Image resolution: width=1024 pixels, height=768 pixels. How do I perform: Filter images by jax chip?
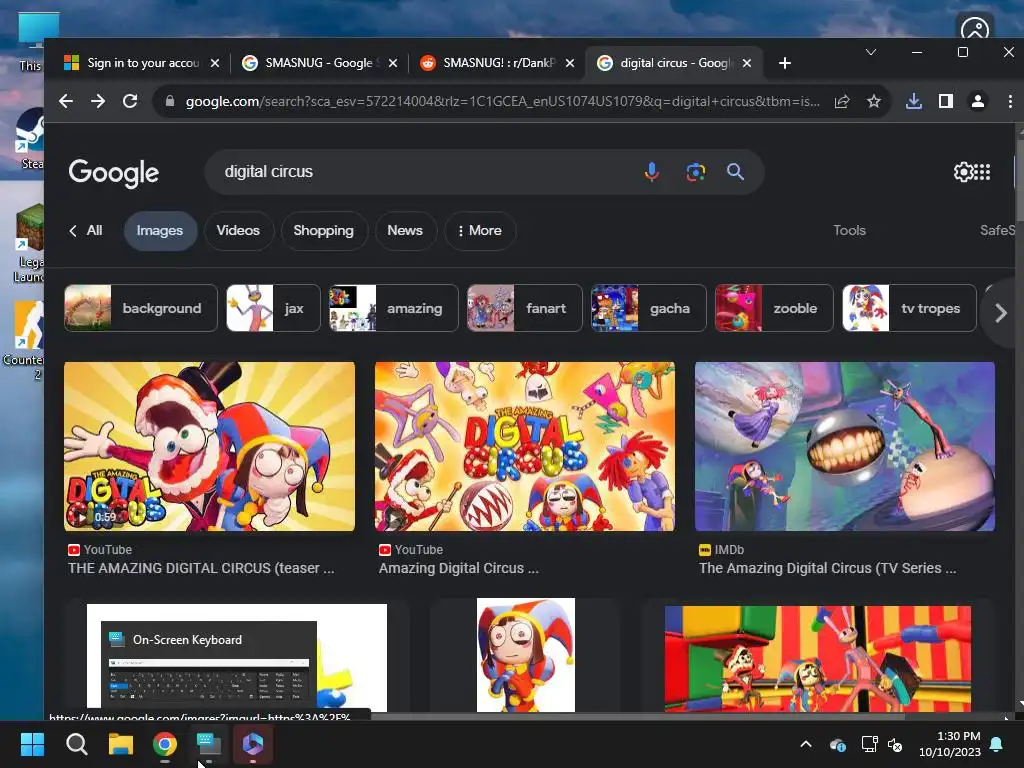click(273, 308)
